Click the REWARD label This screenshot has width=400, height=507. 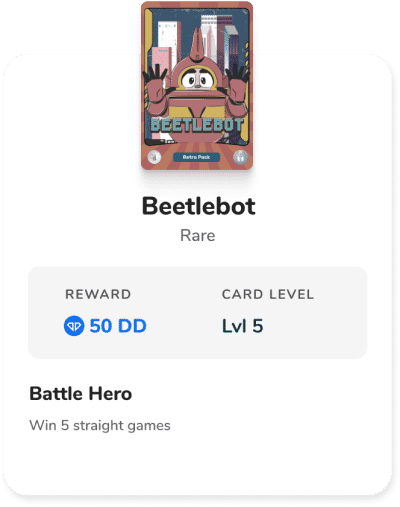coord(98,294)
